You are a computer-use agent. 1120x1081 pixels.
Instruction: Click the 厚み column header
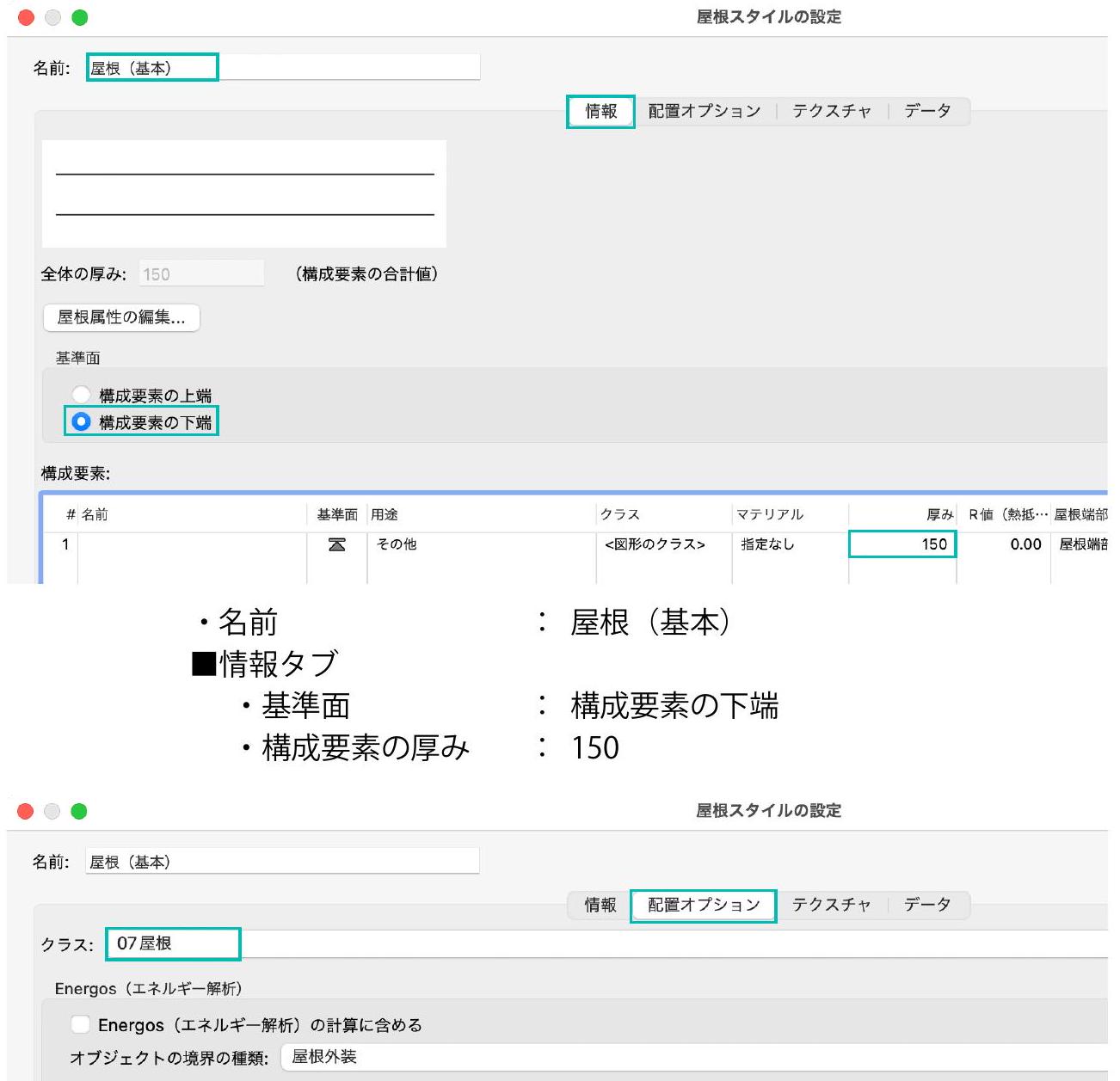point(902,514)
